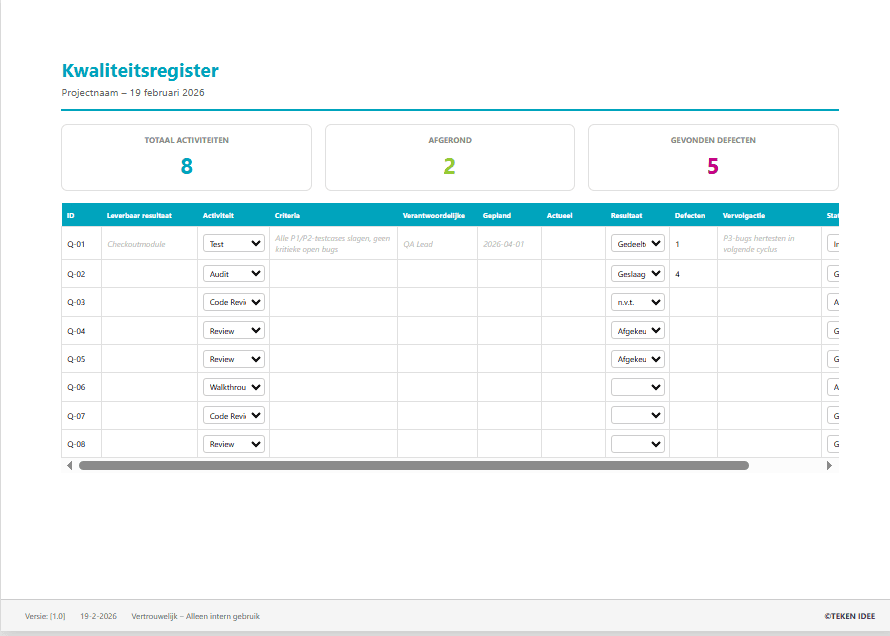
Task: Select the TOTAAL ACTIVITEITEN summary card
Action: [186, 157]
